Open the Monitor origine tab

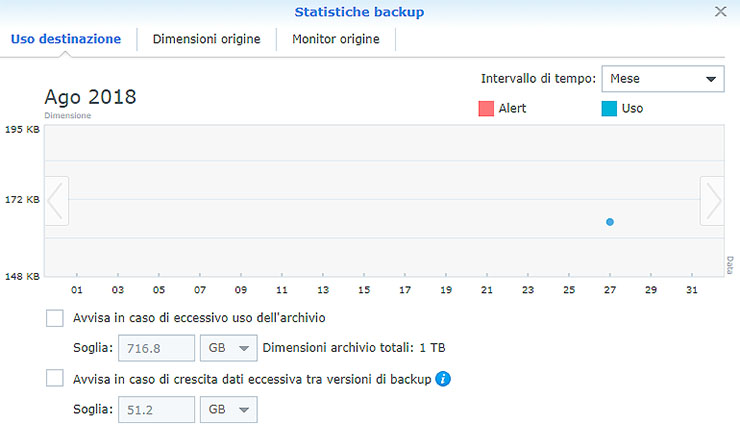[x=335, y=39]
